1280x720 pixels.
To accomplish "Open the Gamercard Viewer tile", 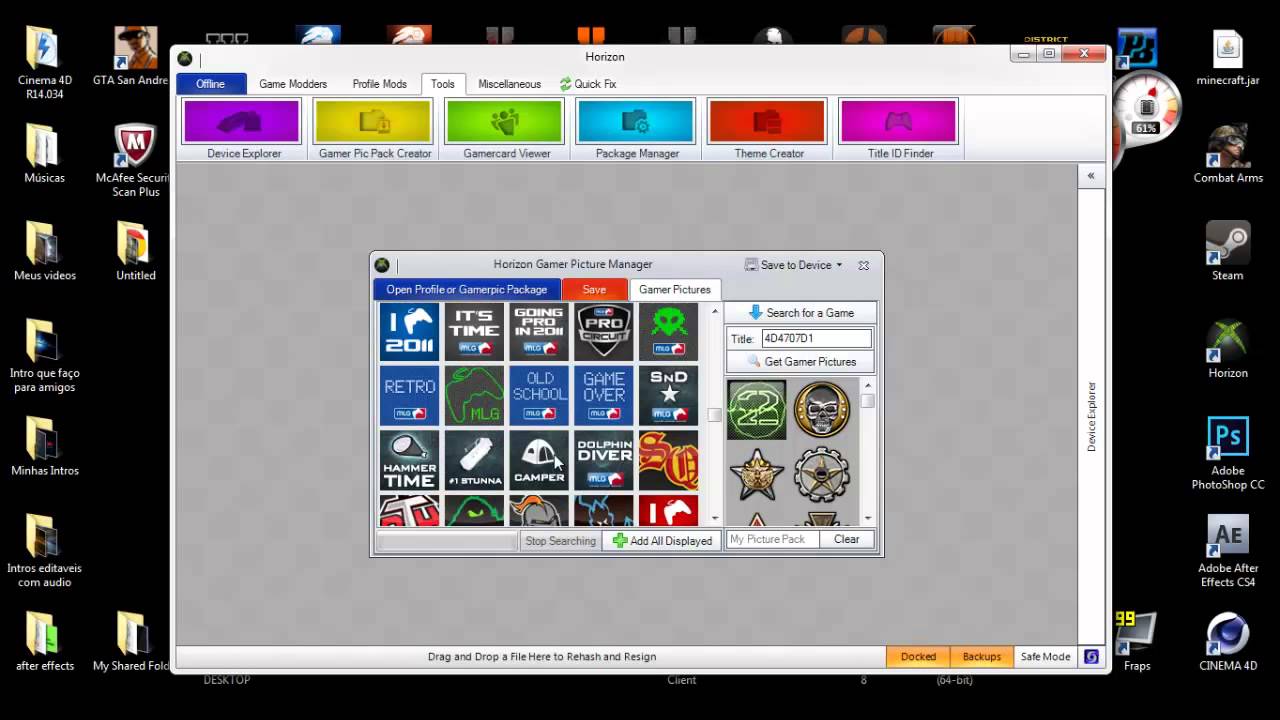I will 506,129.
